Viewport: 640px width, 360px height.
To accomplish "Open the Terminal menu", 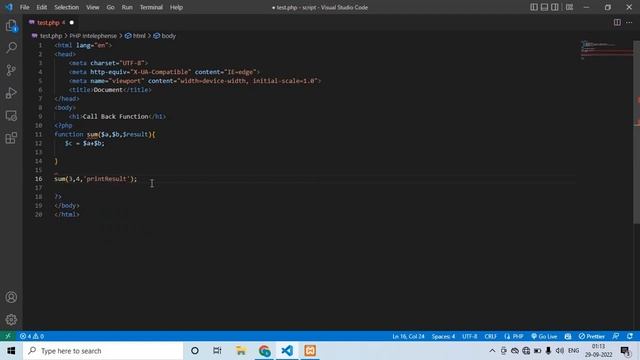I will tap(151, 7).
